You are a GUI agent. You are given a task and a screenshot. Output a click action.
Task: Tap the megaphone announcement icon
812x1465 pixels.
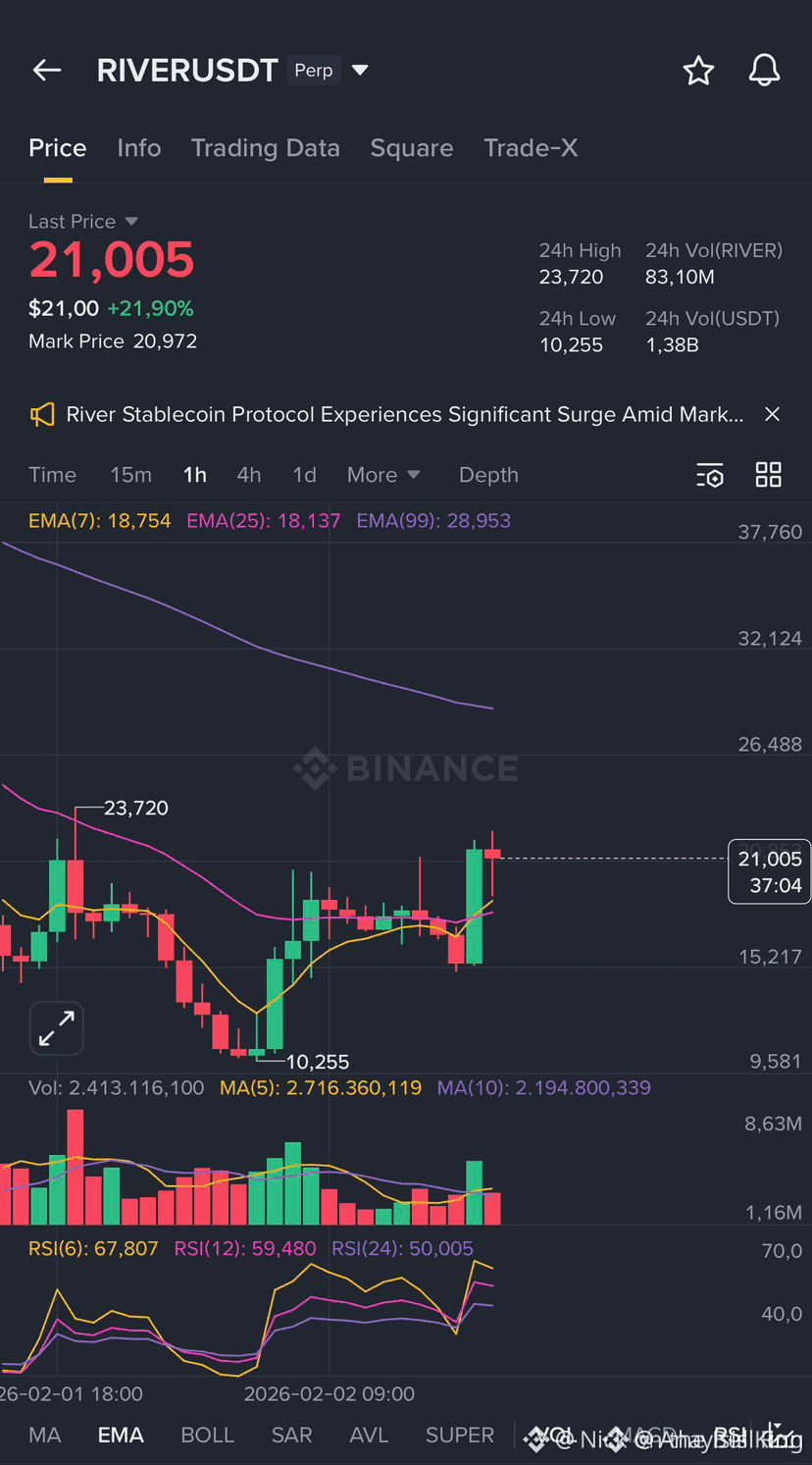coord(41,415)
